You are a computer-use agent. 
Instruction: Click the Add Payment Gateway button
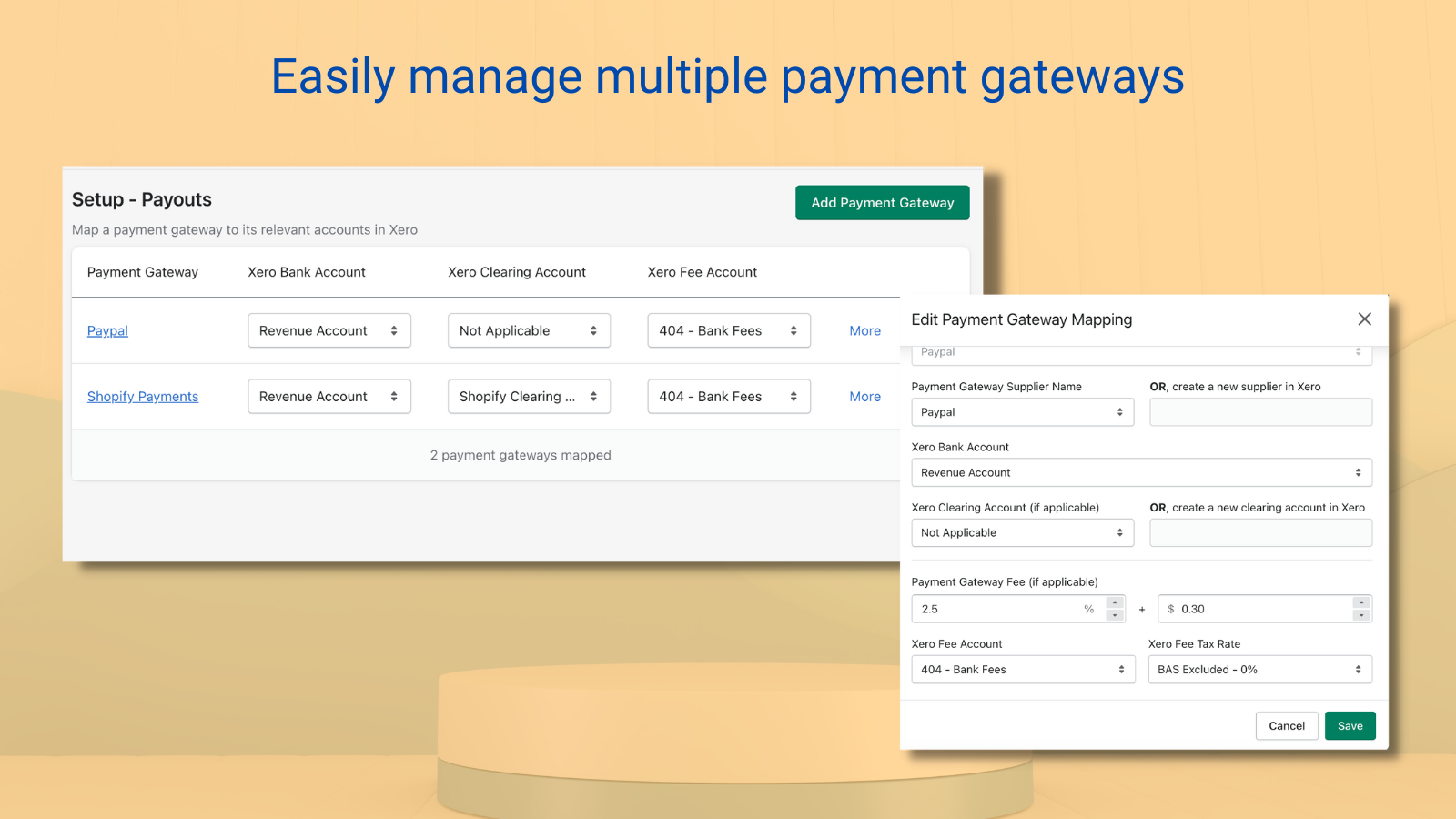[881, 202]
